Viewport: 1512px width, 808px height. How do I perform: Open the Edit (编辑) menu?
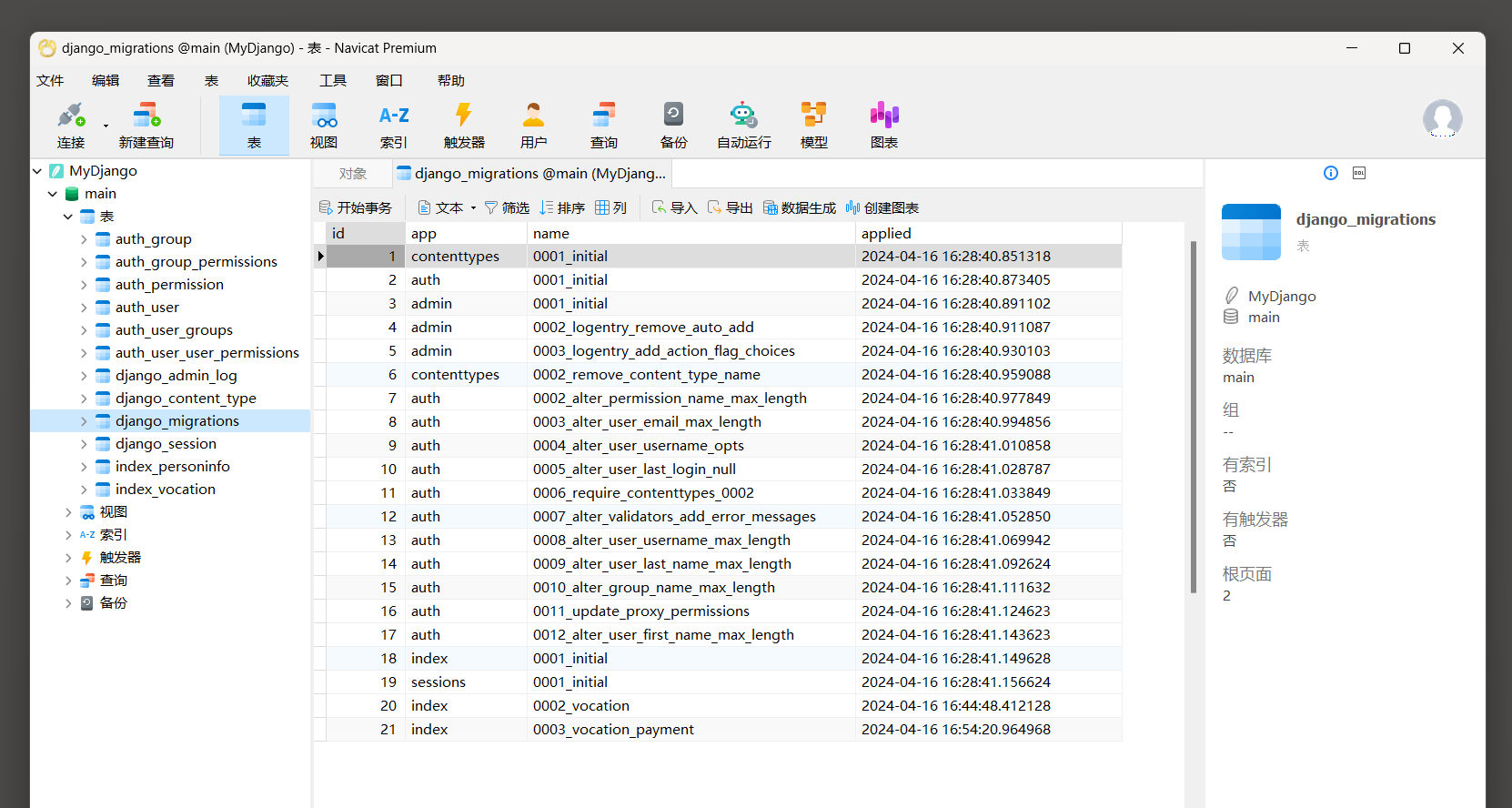click(106, 81)
